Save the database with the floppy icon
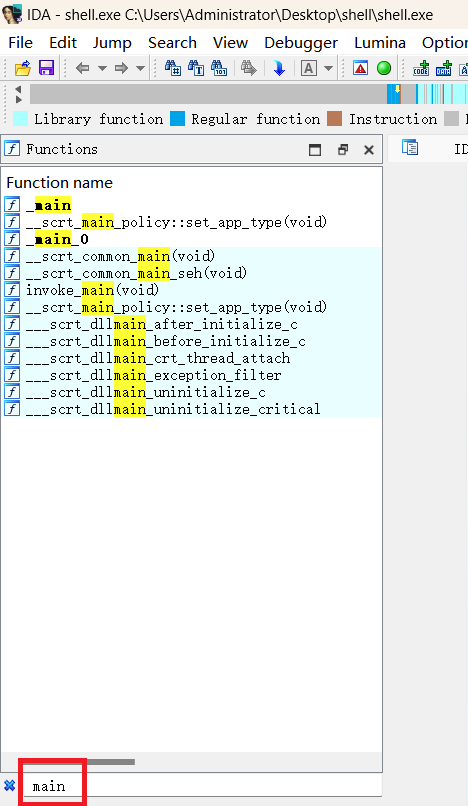Image resolution: width=468 pixels, height=806 pixels. [x=46, y=68]
